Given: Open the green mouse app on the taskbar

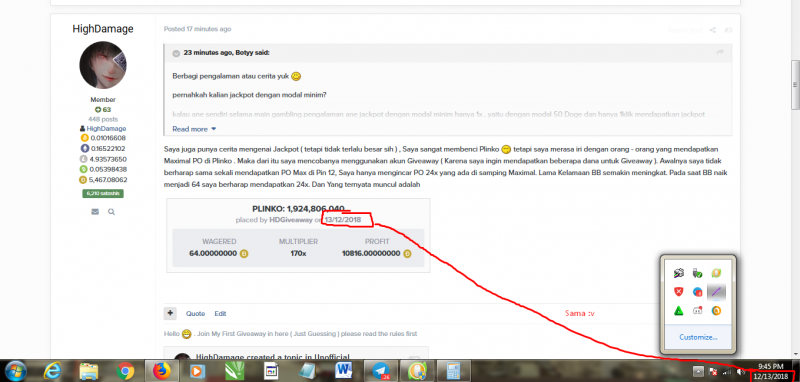Looking at the screenshot, I should click(x=417, y=371).
